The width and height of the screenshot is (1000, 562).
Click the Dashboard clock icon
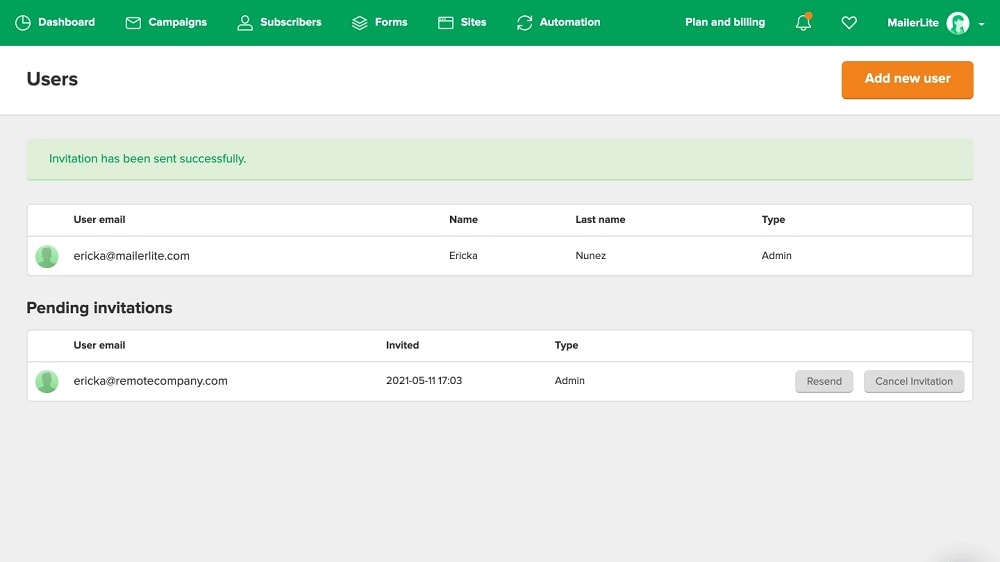pyautogui.click(x=23, y=23)
